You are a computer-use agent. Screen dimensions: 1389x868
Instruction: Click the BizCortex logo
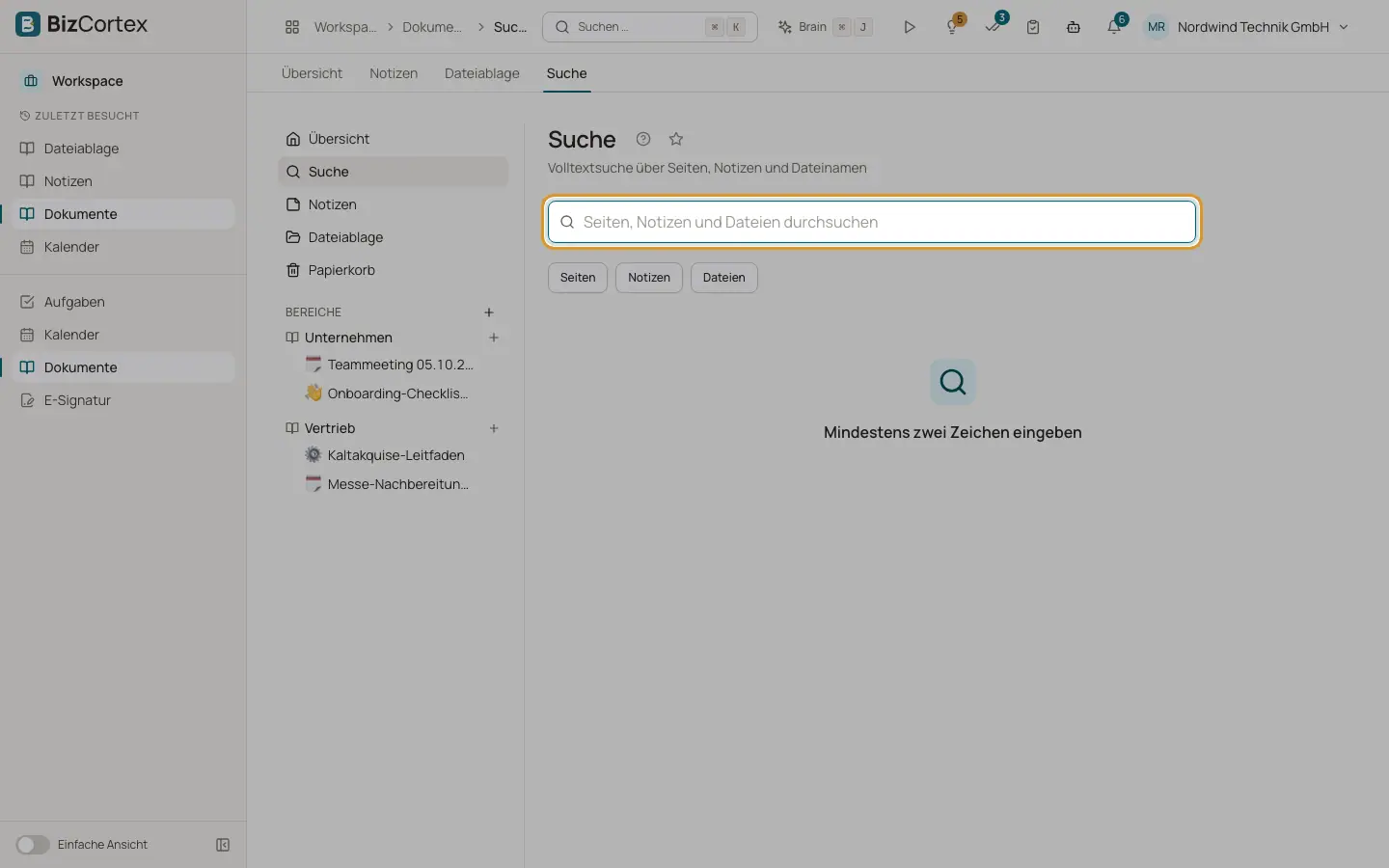82,24
